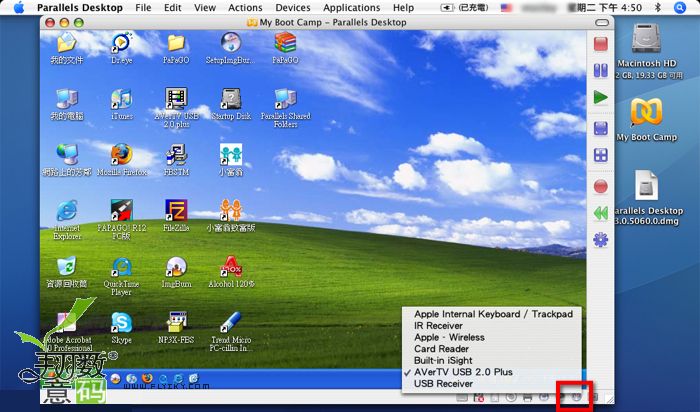This screenshot has height=412, width=700.
Task: Click the keyboard icon in the Parallels status bar
Action: (x=462, y=397)
